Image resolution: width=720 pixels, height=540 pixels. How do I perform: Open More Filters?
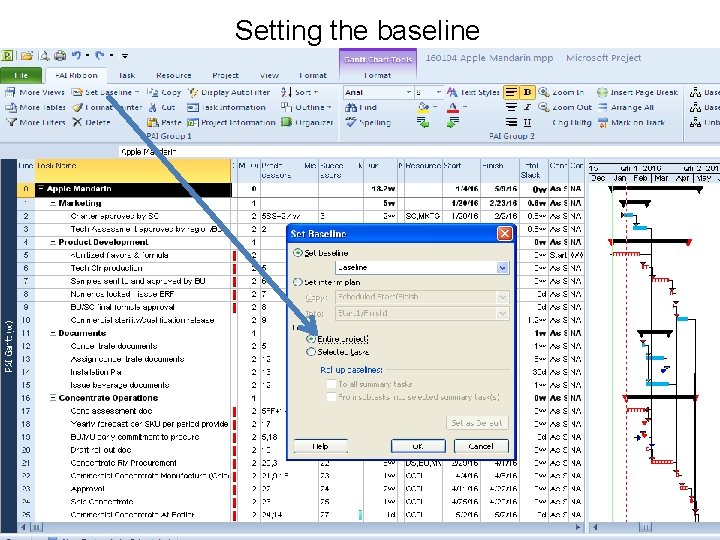[x=35, y=123]
